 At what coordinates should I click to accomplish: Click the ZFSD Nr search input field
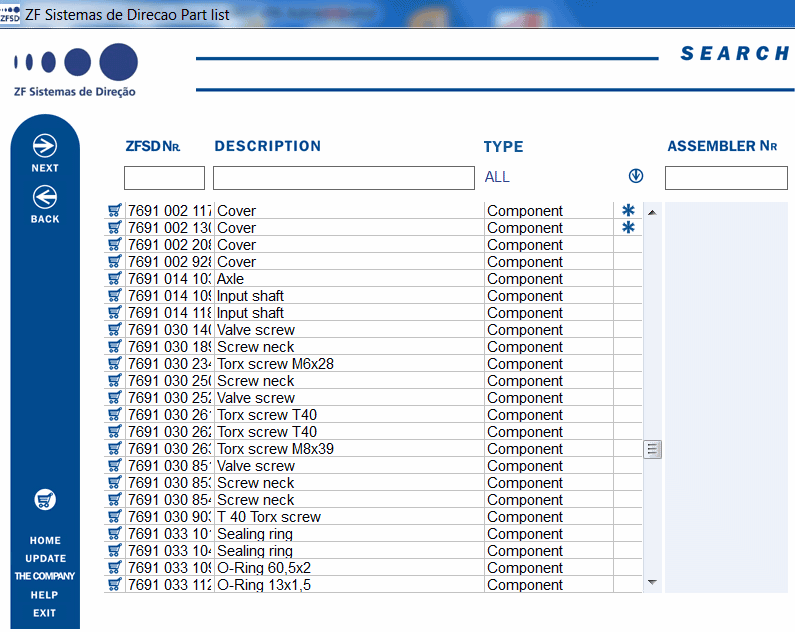164,178
